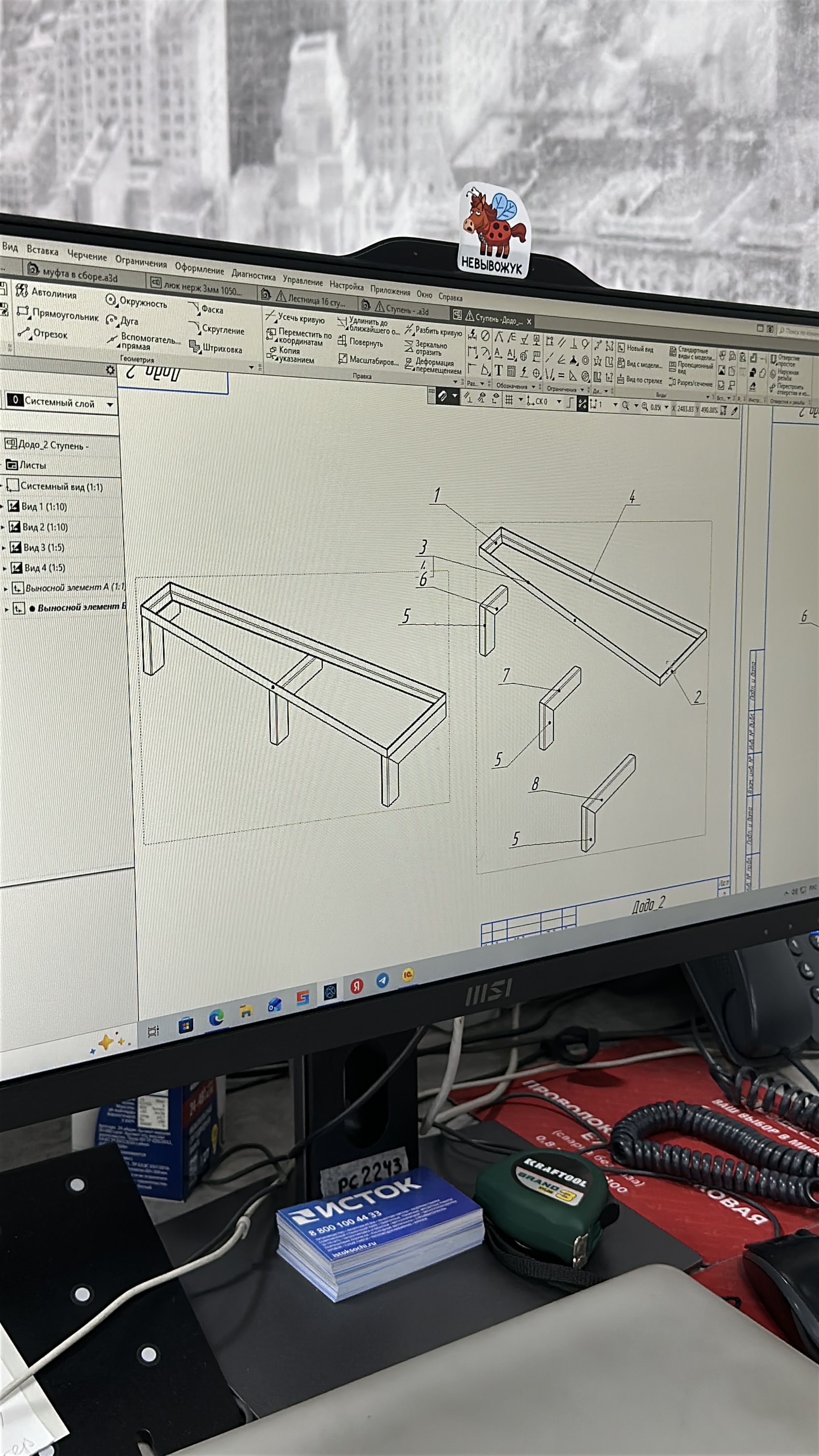Toggle the snapping magnet button

(443, 396)
